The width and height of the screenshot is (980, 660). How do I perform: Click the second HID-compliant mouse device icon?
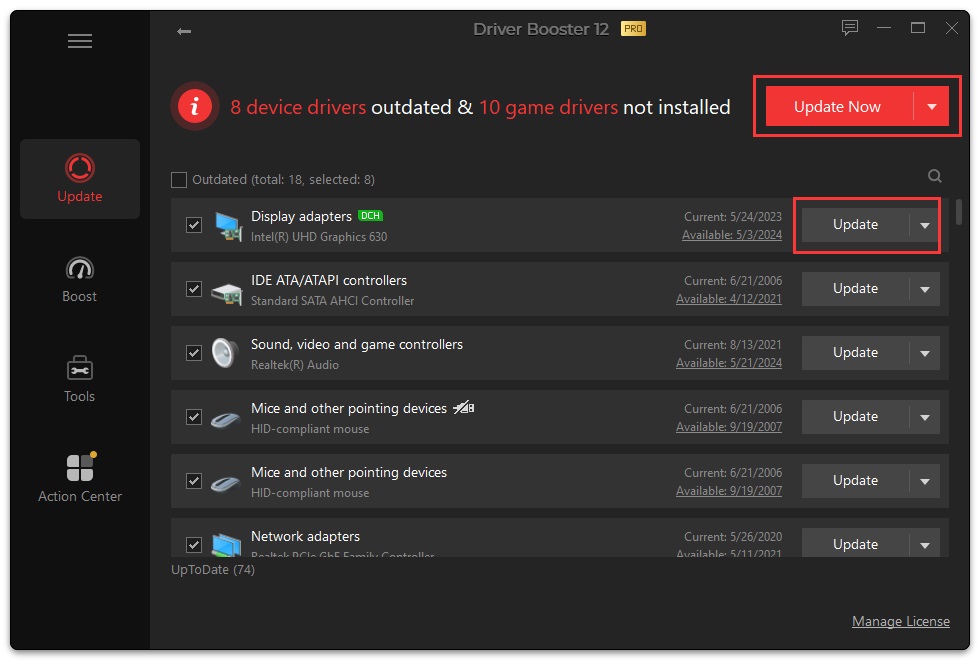click(225, 484)
